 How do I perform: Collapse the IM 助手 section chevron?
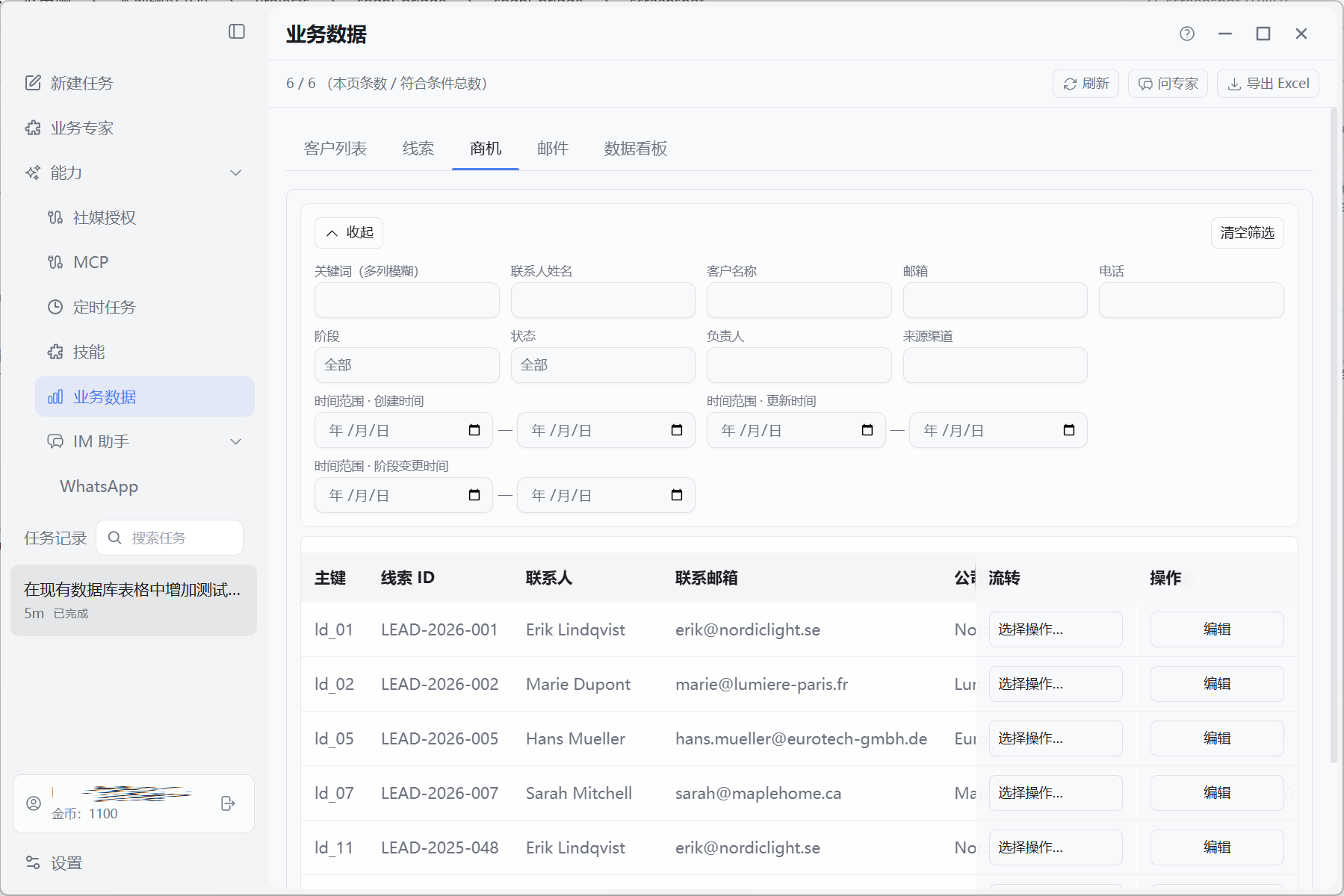(236, 441)
